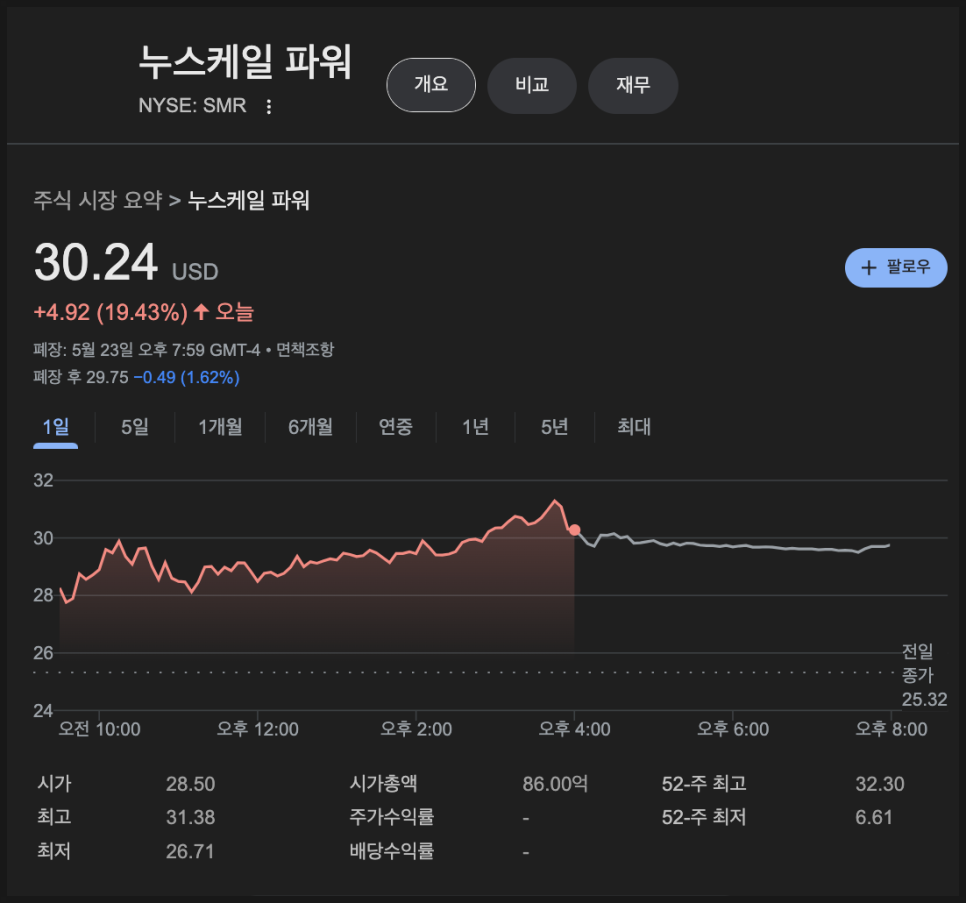Display the 5년 chart range
966x903 pixels.
point(554,427)
